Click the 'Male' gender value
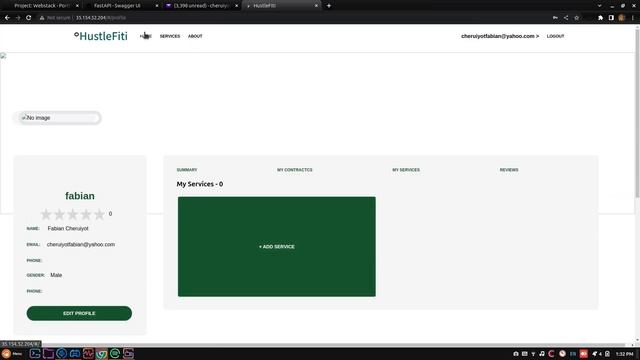Screen dimensions: 640x360 56,275
